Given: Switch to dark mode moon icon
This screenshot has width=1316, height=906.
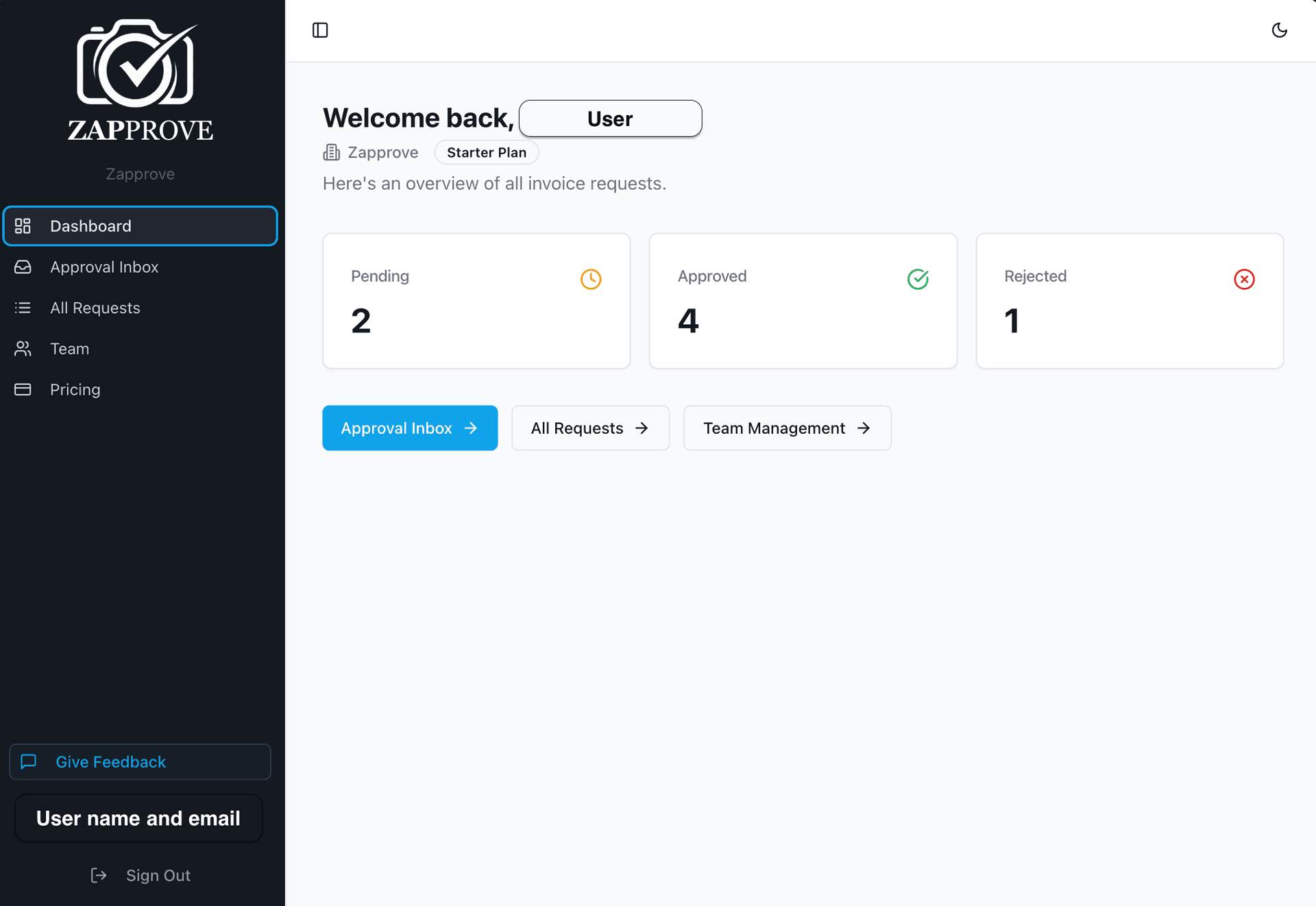Looking at the screenshot, I should click(x=1279, y=30).
